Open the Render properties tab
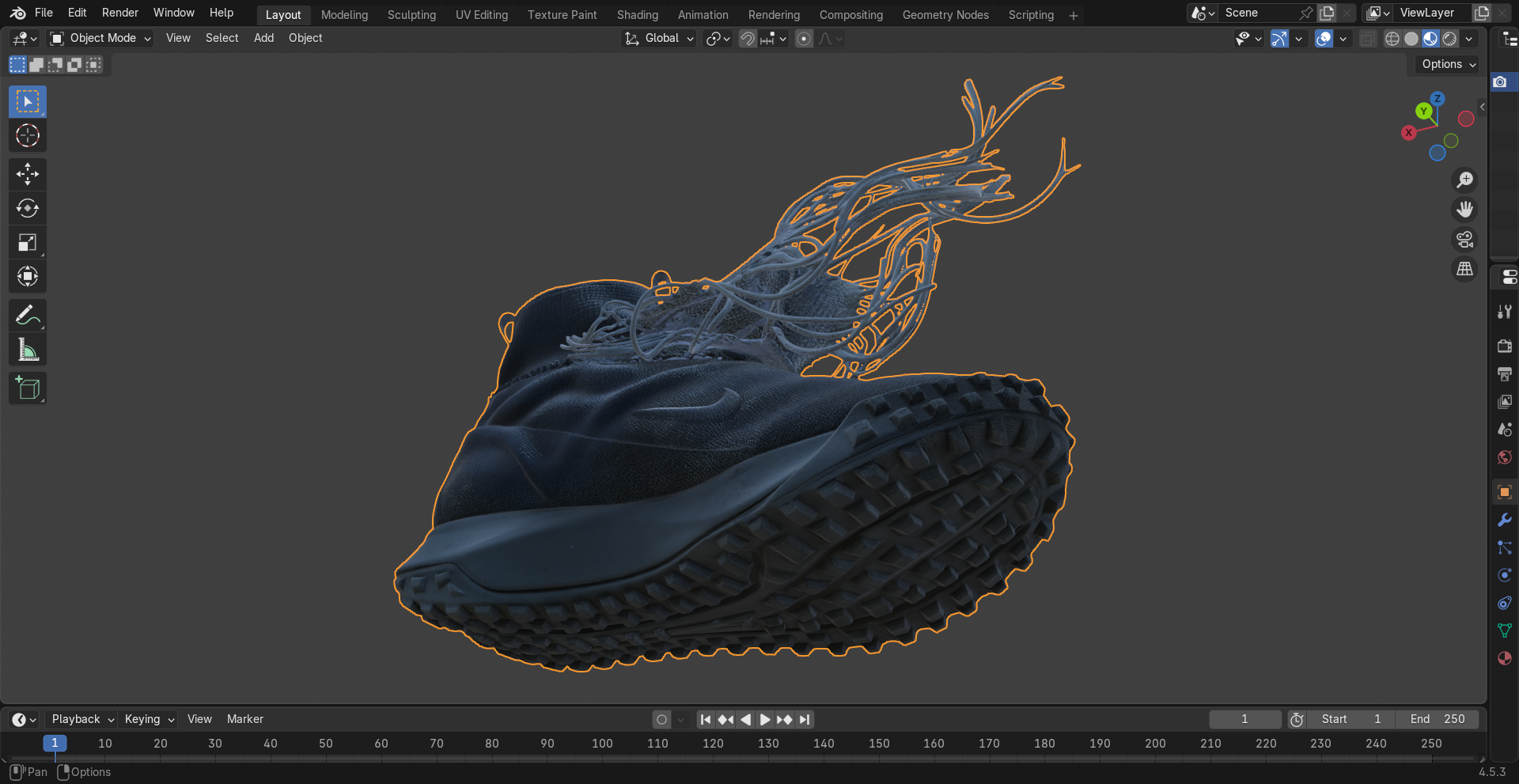Screen dimensions: 1519x784 [x=1505, y=346]
